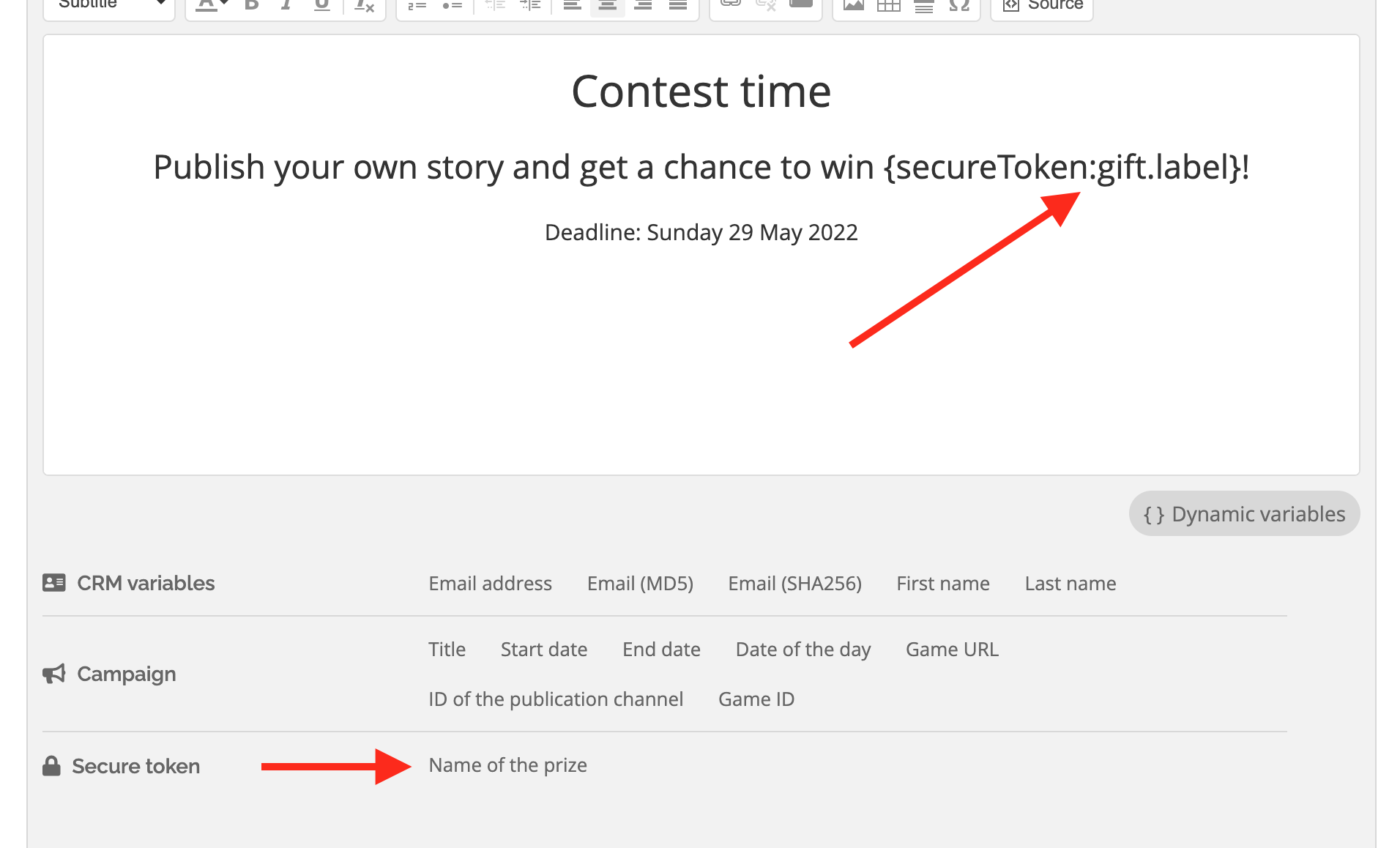
Task: Click into the Contest time editor text
Action: (x=701, y=92)
